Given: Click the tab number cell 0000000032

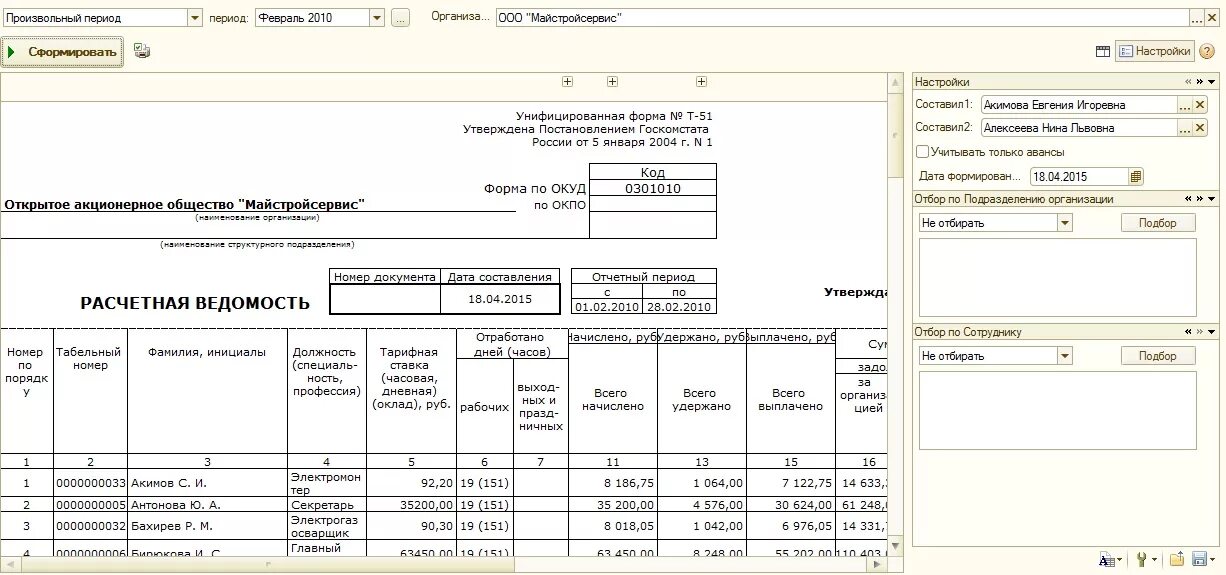Looking at the screenshot, I should [91, 526].
